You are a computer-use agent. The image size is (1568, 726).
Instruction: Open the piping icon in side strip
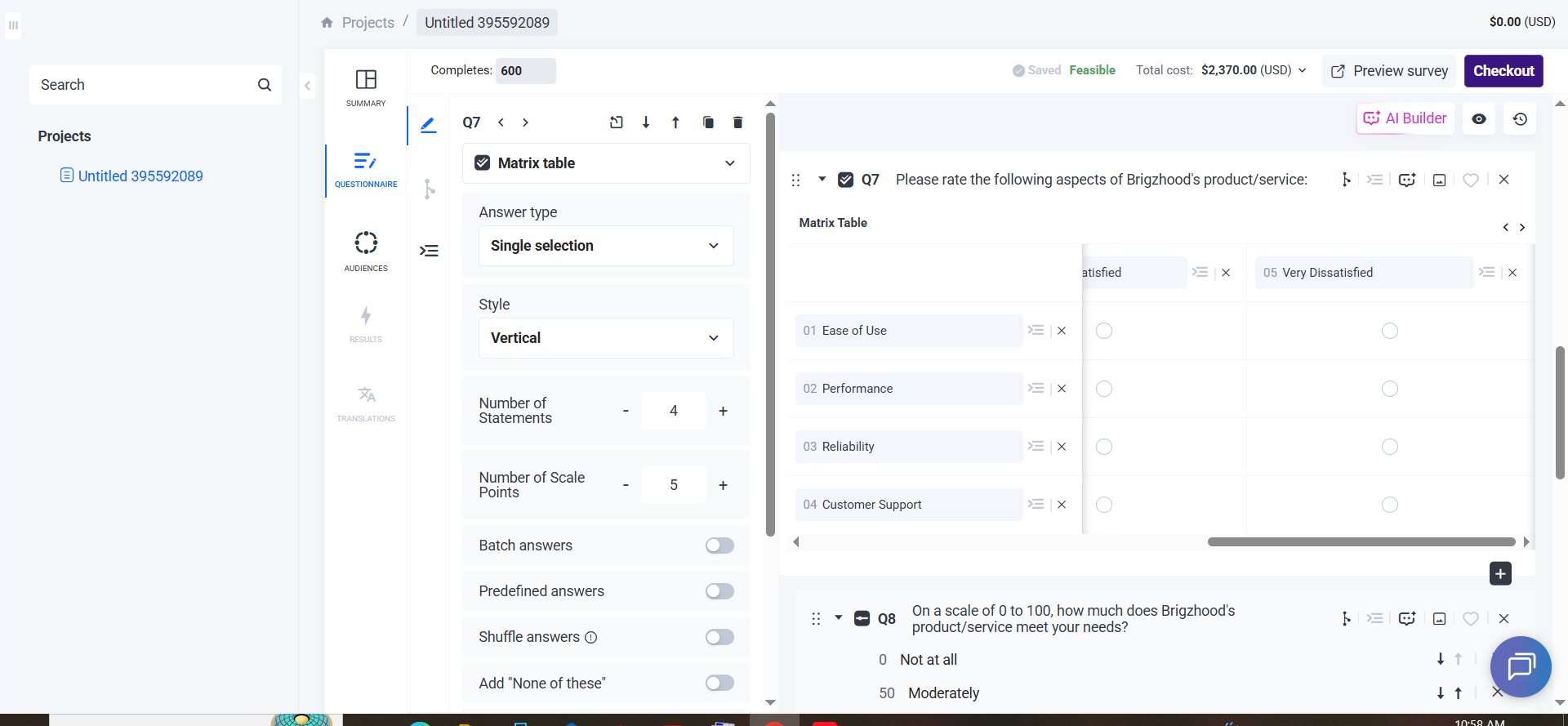[x=429, y=251]
